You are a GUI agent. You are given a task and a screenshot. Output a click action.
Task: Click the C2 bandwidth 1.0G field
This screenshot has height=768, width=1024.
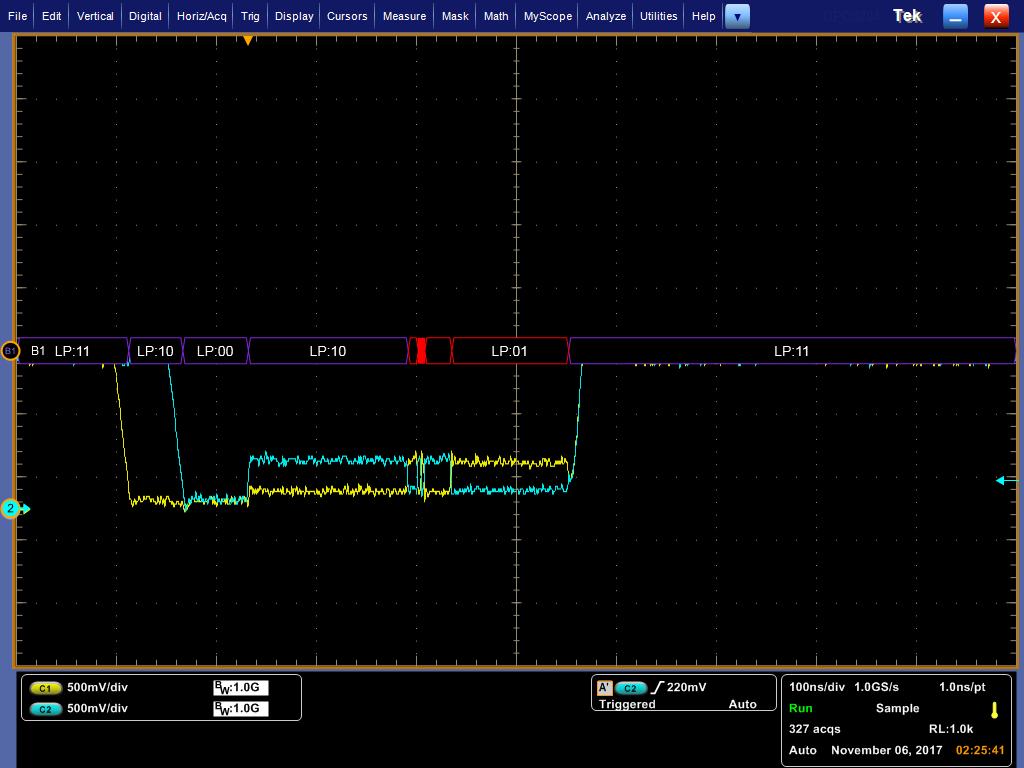(x=241, y=709)
